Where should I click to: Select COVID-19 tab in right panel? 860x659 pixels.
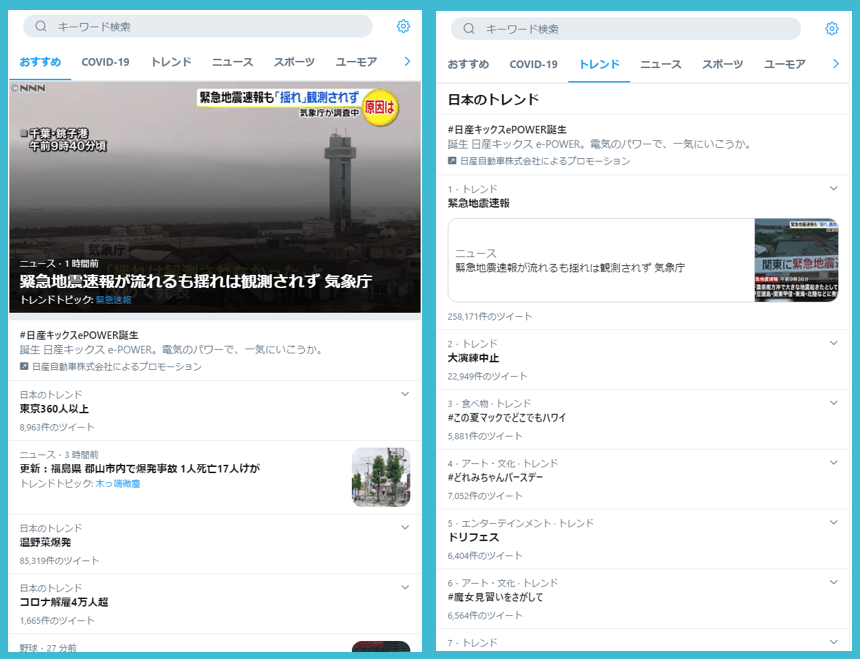coord(534,64)
